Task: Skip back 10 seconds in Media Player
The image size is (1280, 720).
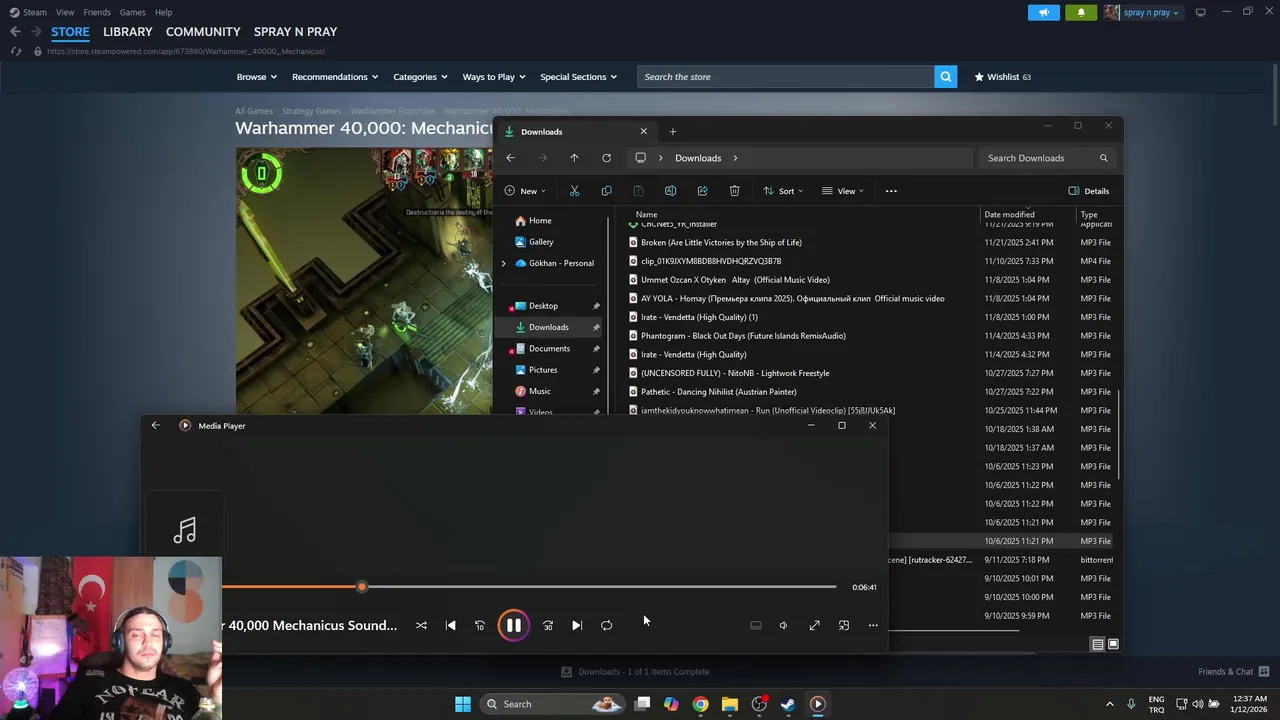Action: (x=479, y=625)
